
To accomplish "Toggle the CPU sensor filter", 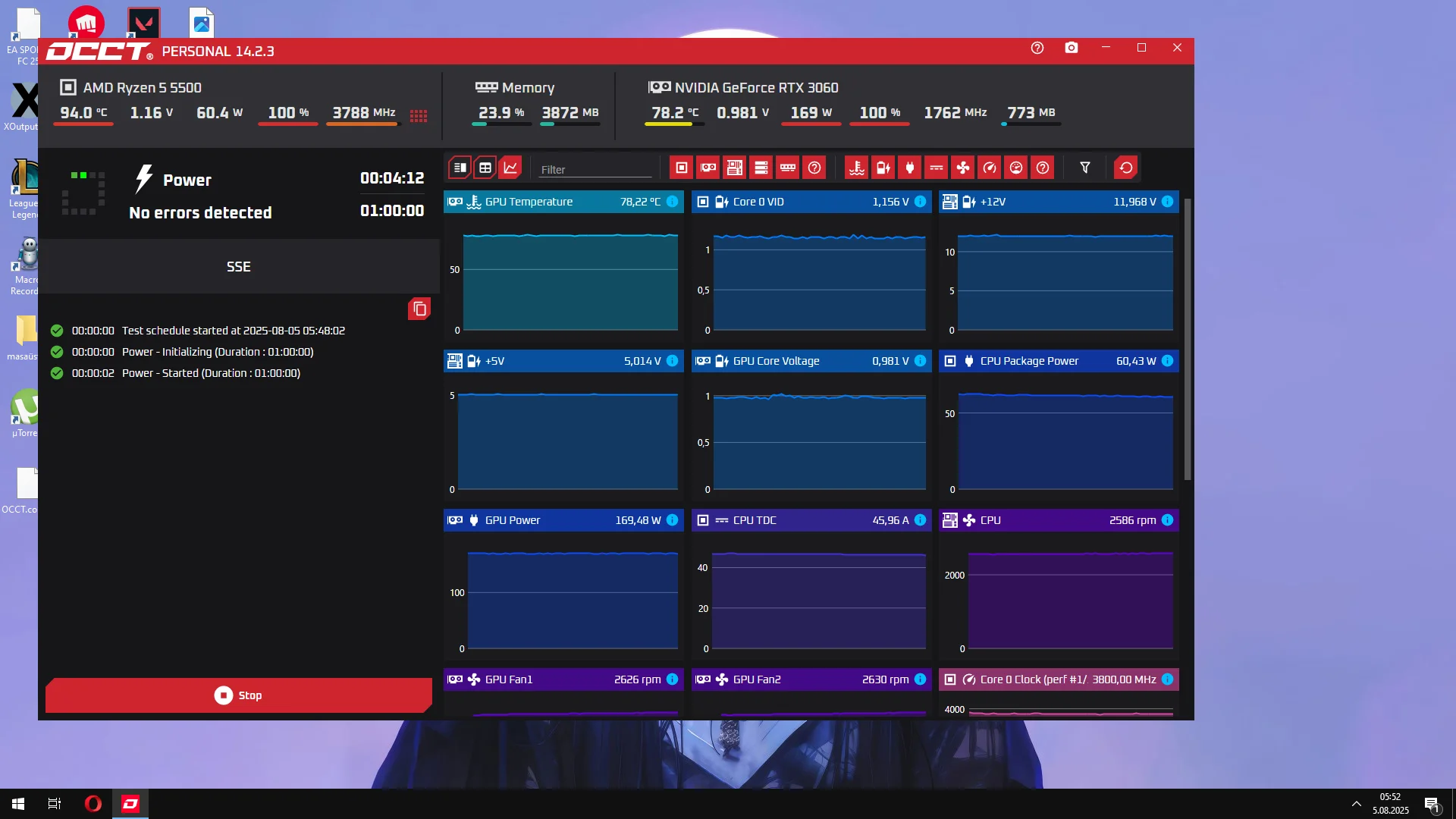I will [682, 168].
